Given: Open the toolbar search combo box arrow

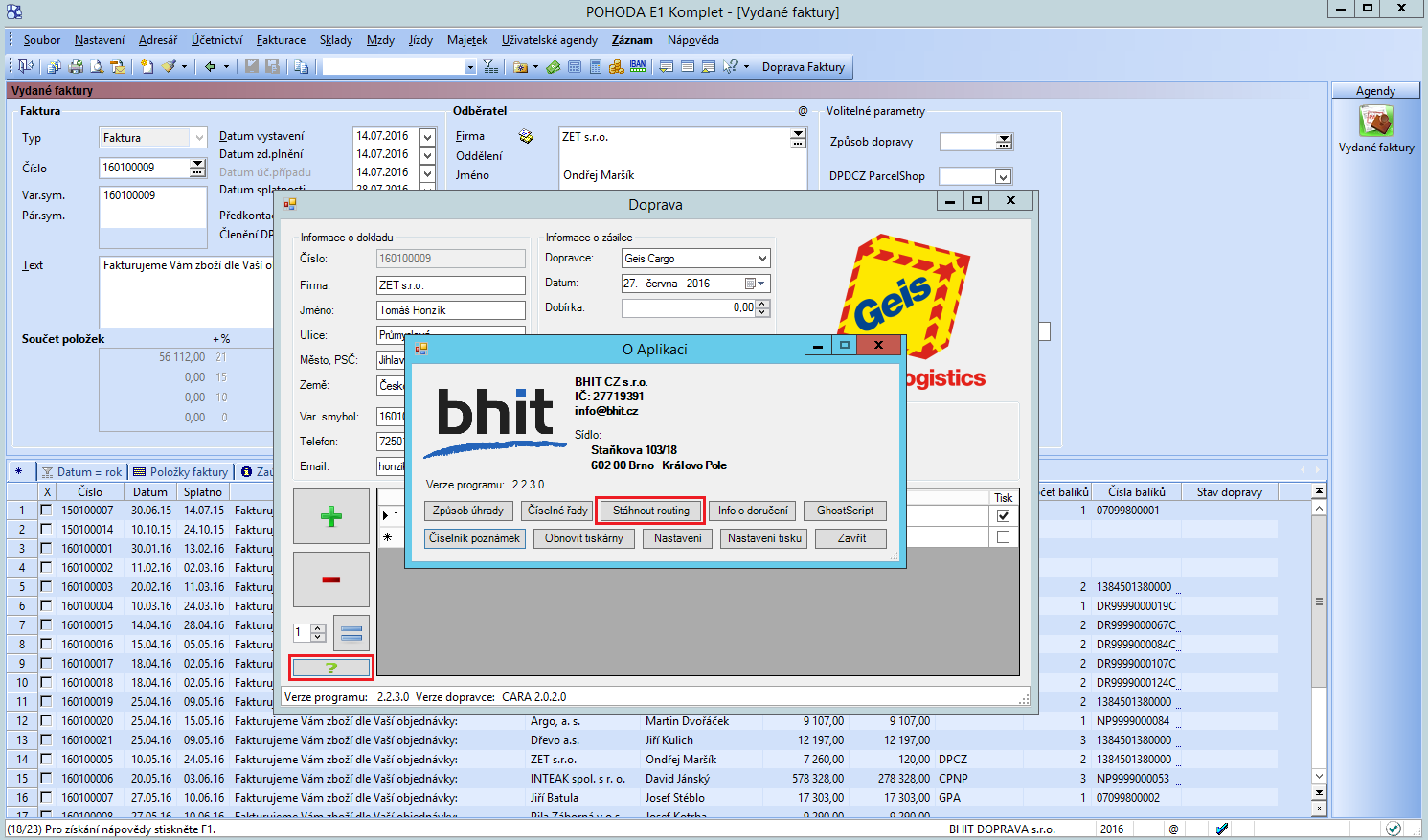Looking at the screenshot, I should click(469, 67).
